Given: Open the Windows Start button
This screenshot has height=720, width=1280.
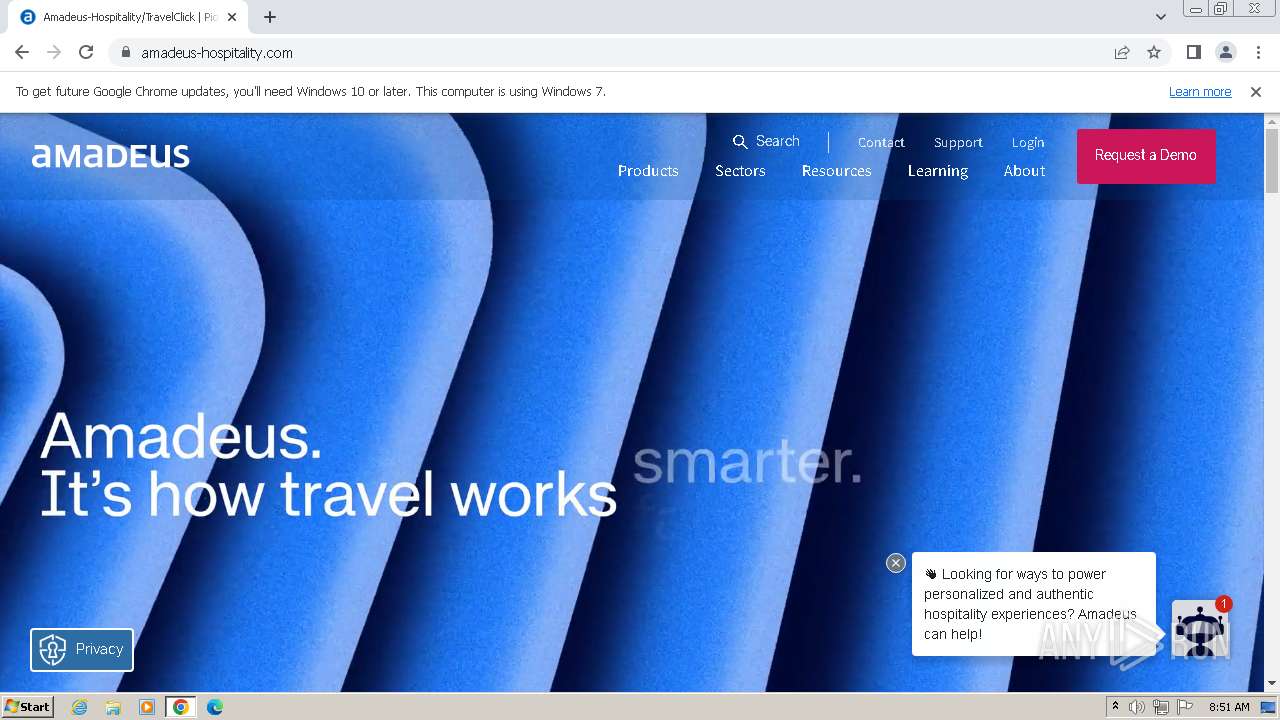Looking at the screenshot, I should pos(27,706).
